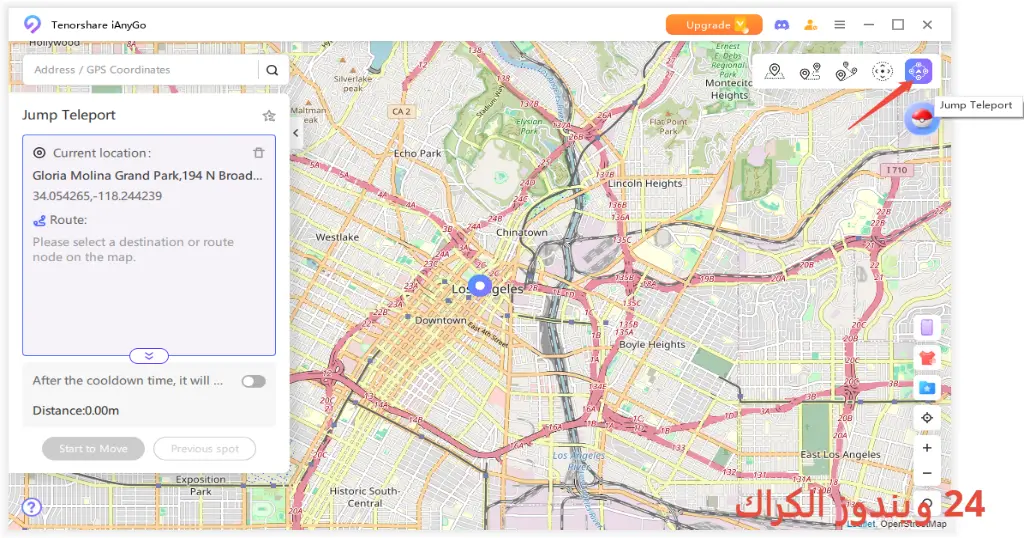Click the Route: label in the panel
This screenshot has width=1024, height=538.
[x=68, y=220]
